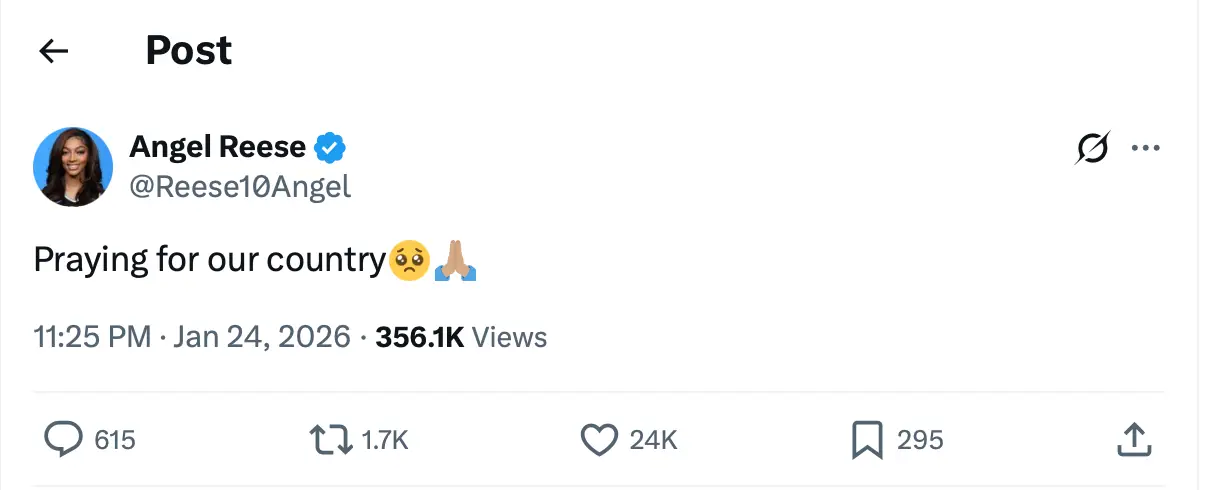Go back using the left arrow
The height and width of the screenshot is (490, 1212).
coord(53,51)
